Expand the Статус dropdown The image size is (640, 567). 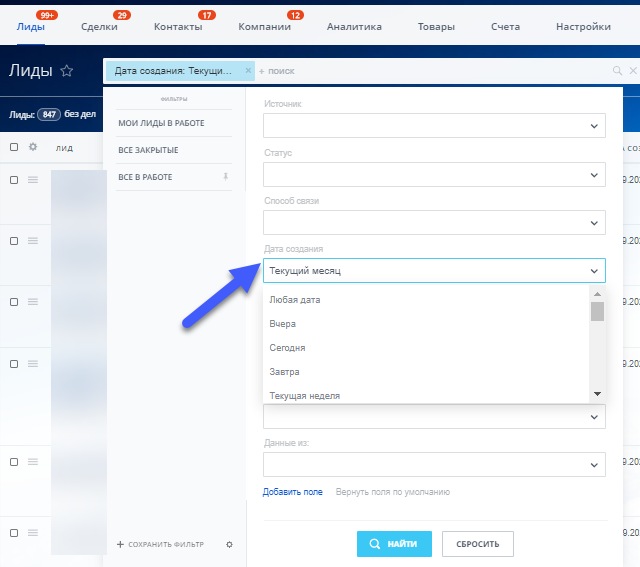point(434,175)
